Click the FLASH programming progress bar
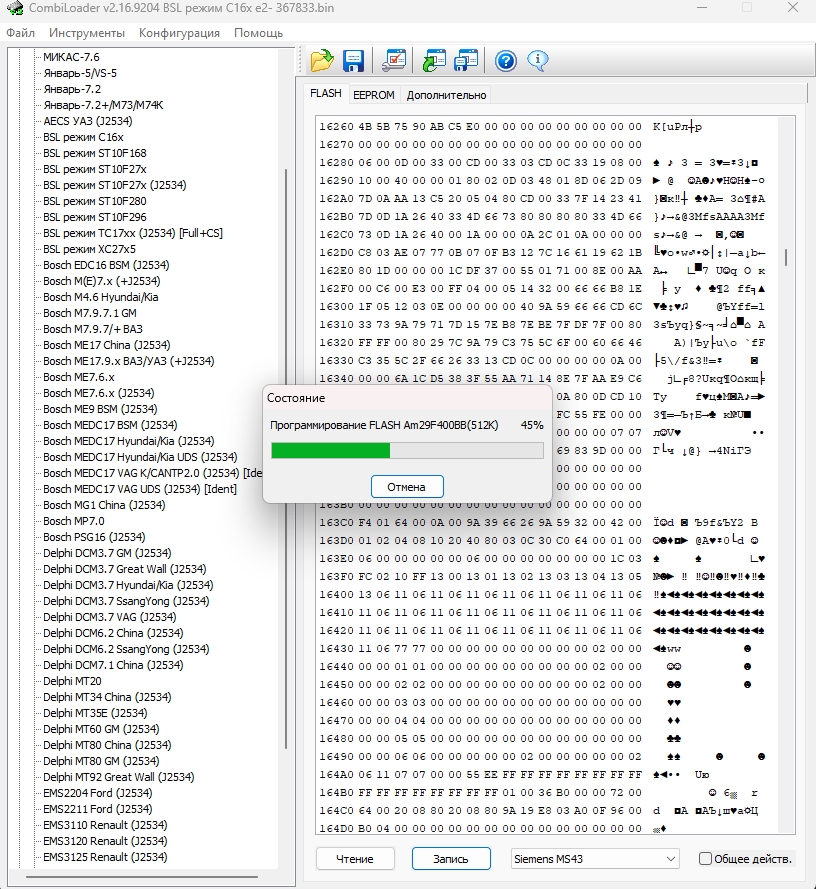 [407, 451]
